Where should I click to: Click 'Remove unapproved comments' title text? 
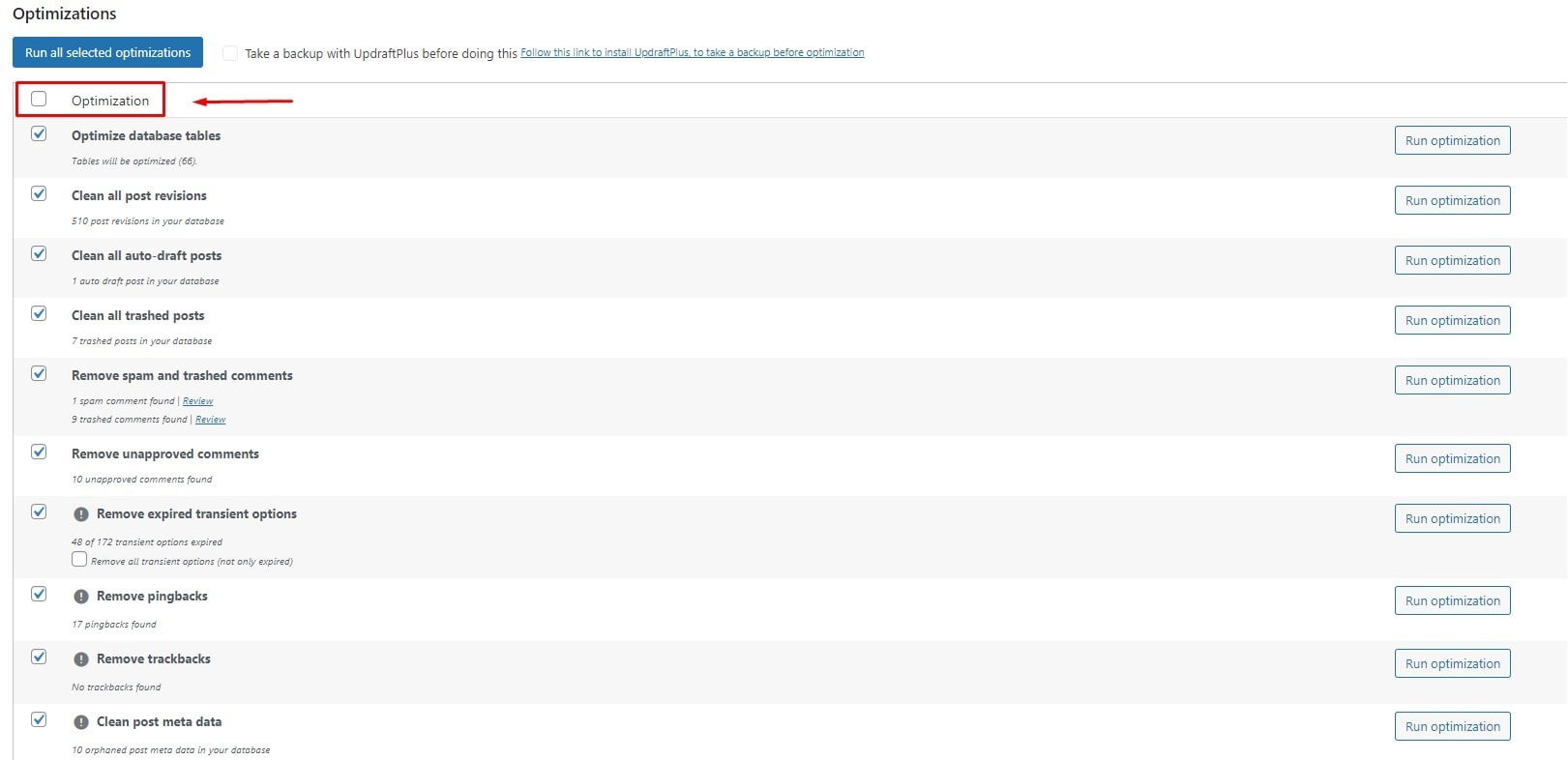coord(165,453)
